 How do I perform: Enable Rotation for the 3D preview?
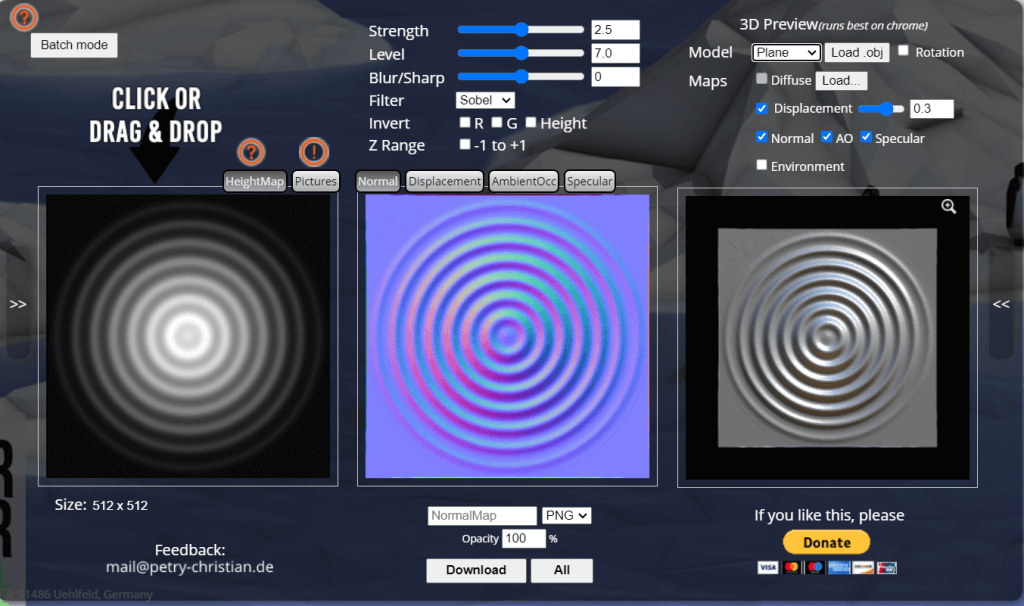click(903, 50)
